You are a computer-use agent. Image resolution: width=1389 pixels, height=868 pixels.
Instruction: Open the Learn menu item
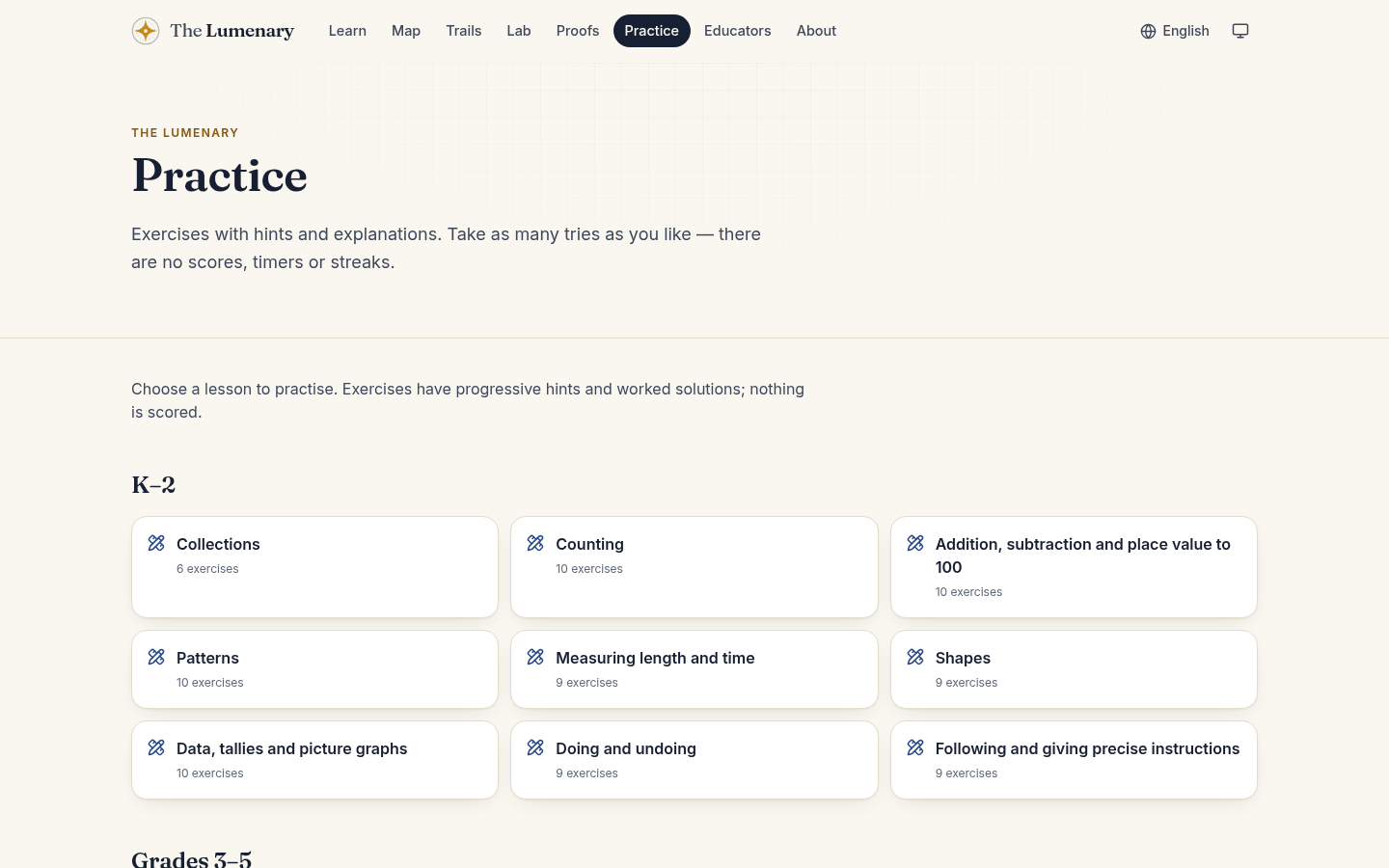tap(347, 31)
